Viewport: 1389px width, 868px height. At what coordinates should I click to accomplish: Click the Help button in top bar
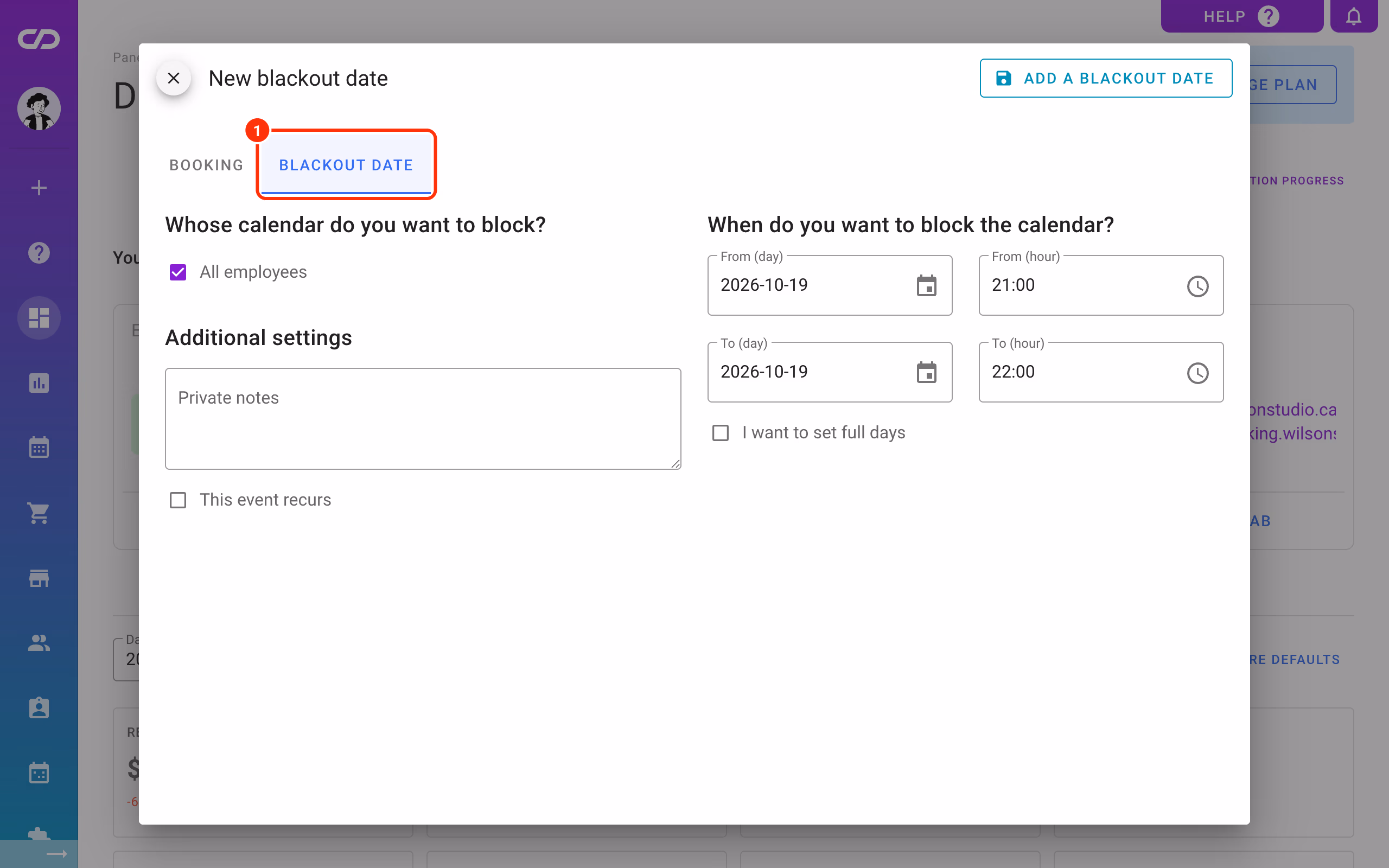[1241, 16]
